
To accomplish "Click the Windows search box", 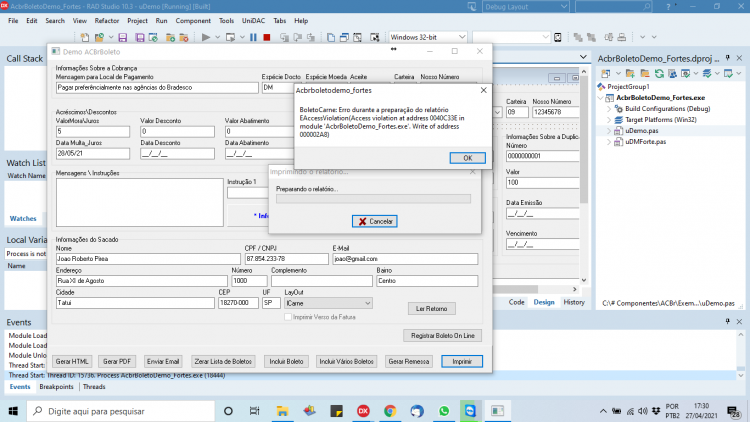I will pos(121,411).
